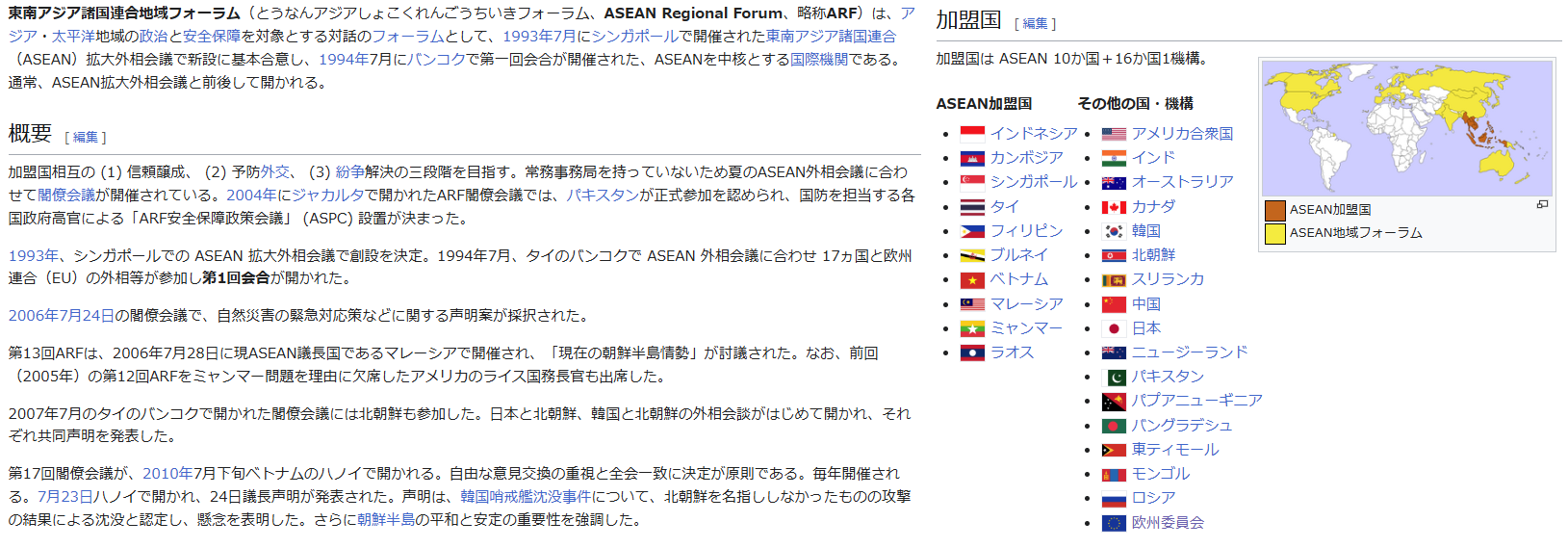The image size is (1568, 548).
Task: Click the Sri Lanka flag icon
Action: pos(1114,280)
